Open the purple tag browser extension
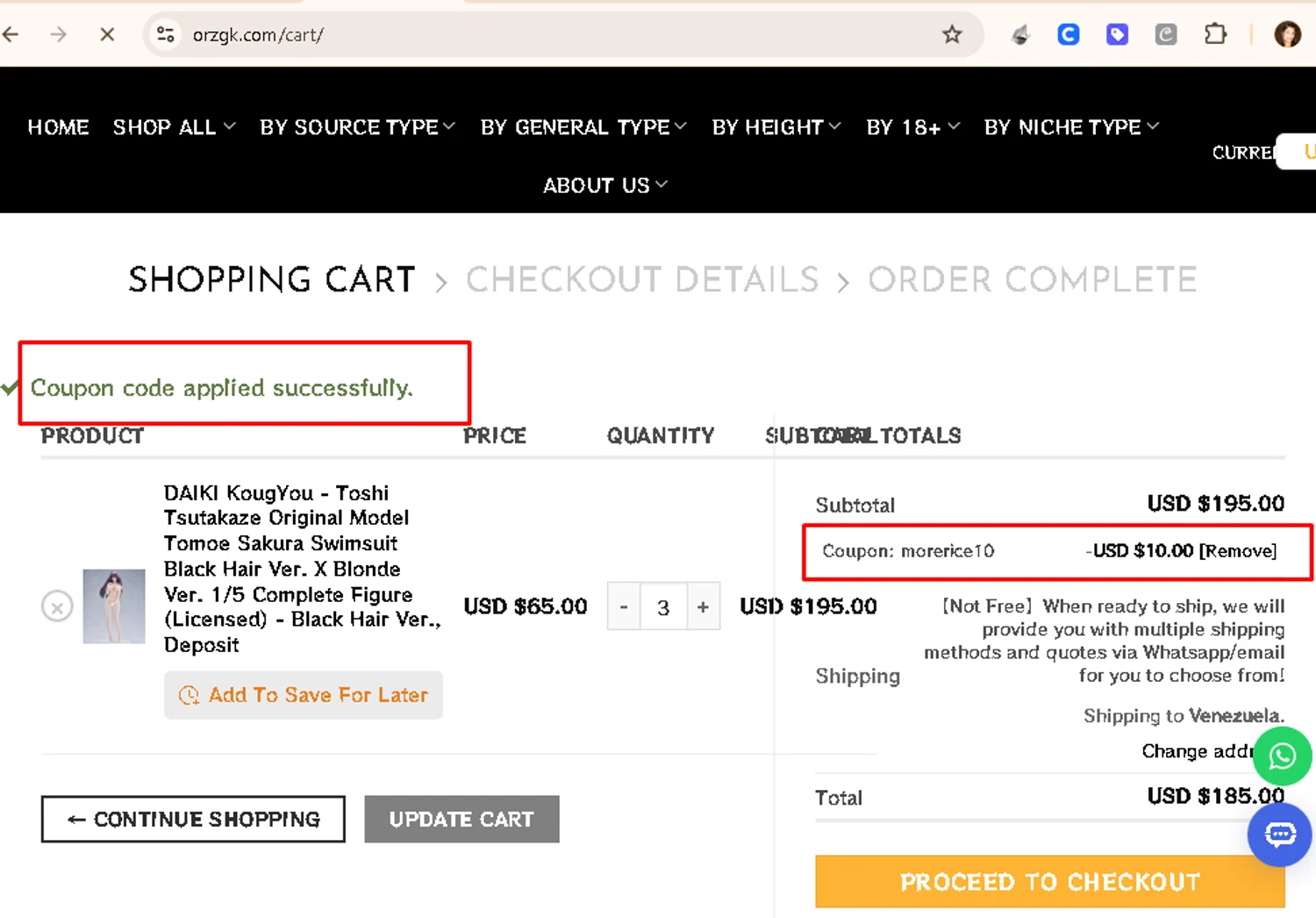Viewport: 1316px width, 918px height. [1117, 34]
